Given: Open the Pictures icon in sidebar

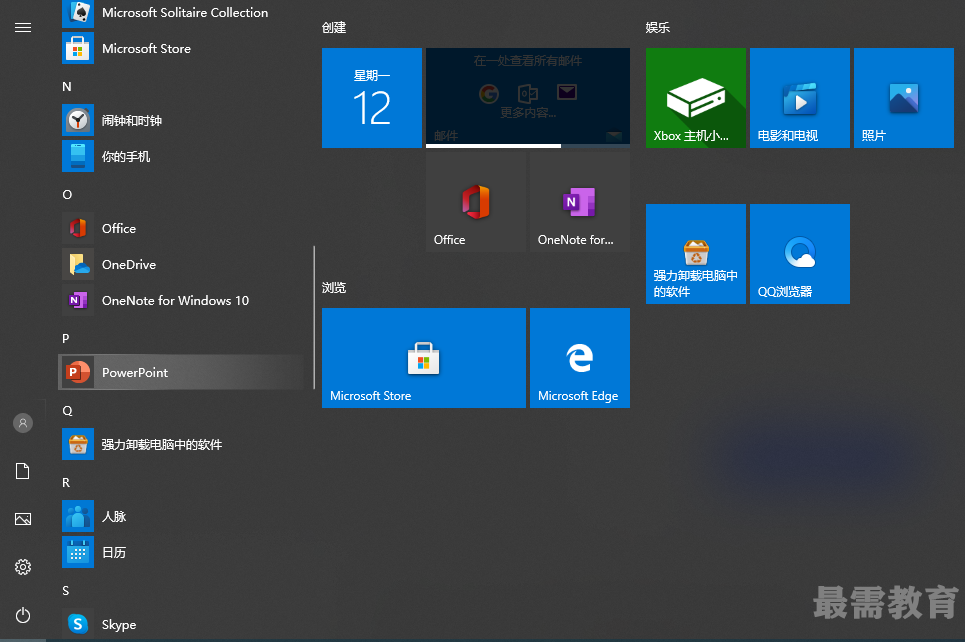Looking at the screenshot, I should coord(23,519).
